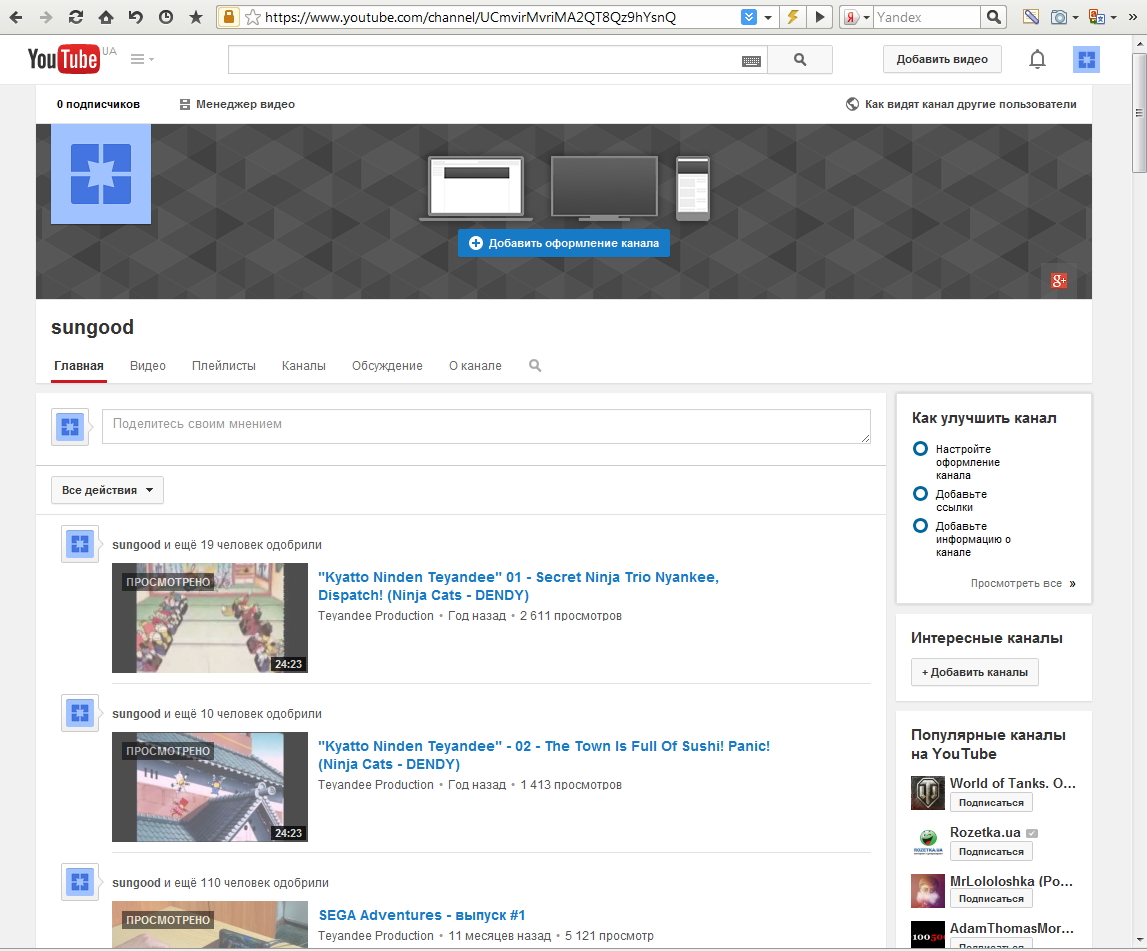Open SEGA Adventures - выпуск #1 link

(422, 915)
